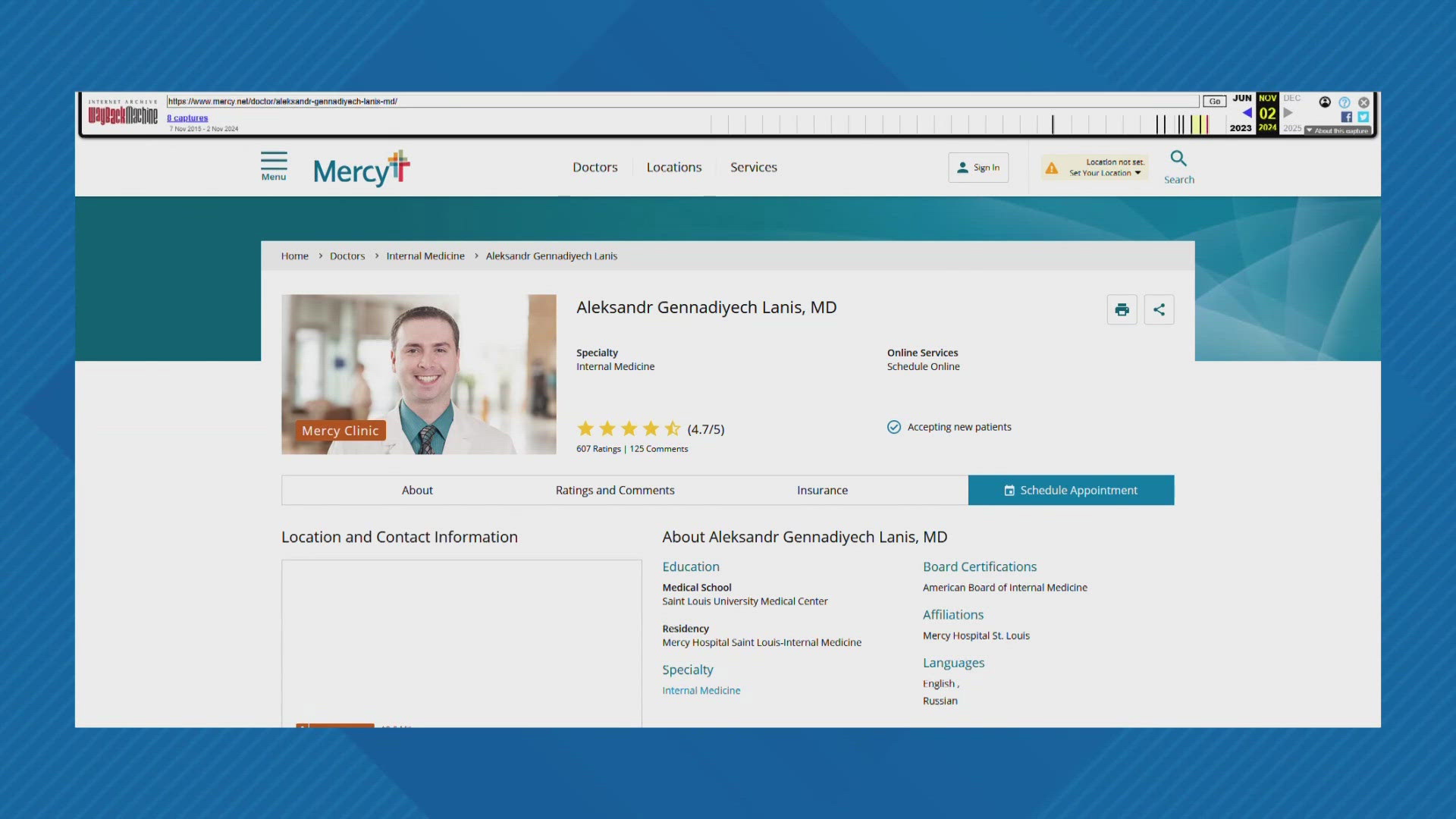1456x819 pixels.
Task: Click the doctor profile photo
Action: coord(419,375)
